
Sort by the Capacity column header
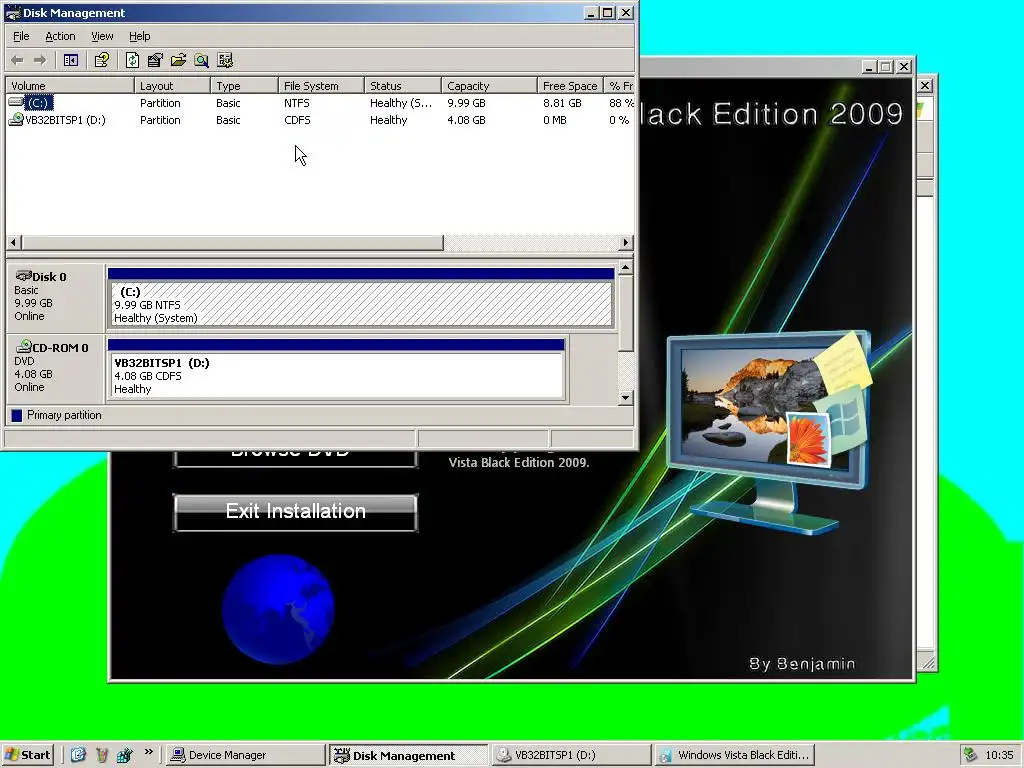(x=489, y=86)
